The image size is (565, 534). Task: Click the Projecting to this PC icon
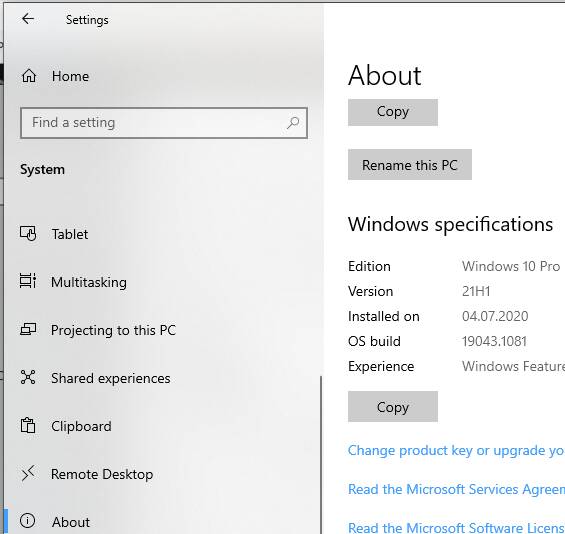pyautogui.click(x=28, y=329)
